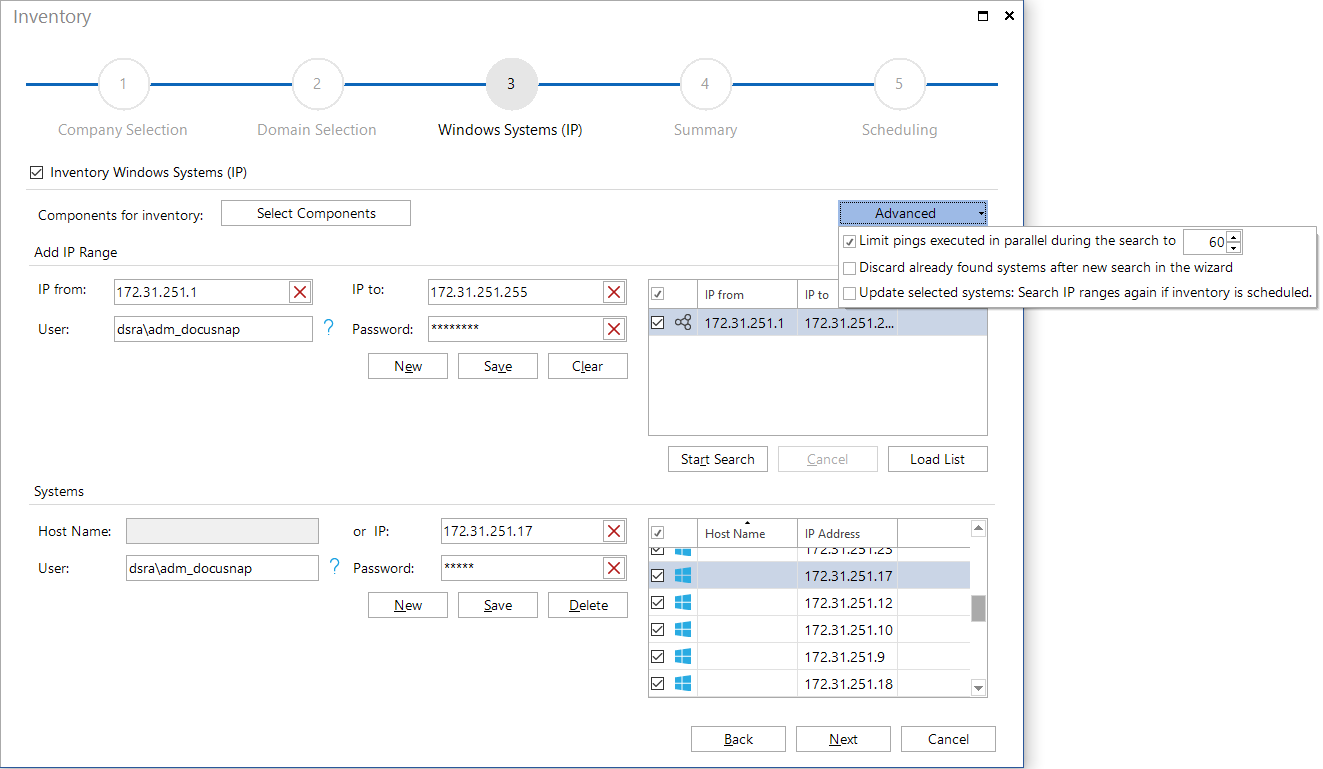Click Clear button under IP range

(588, 366)
